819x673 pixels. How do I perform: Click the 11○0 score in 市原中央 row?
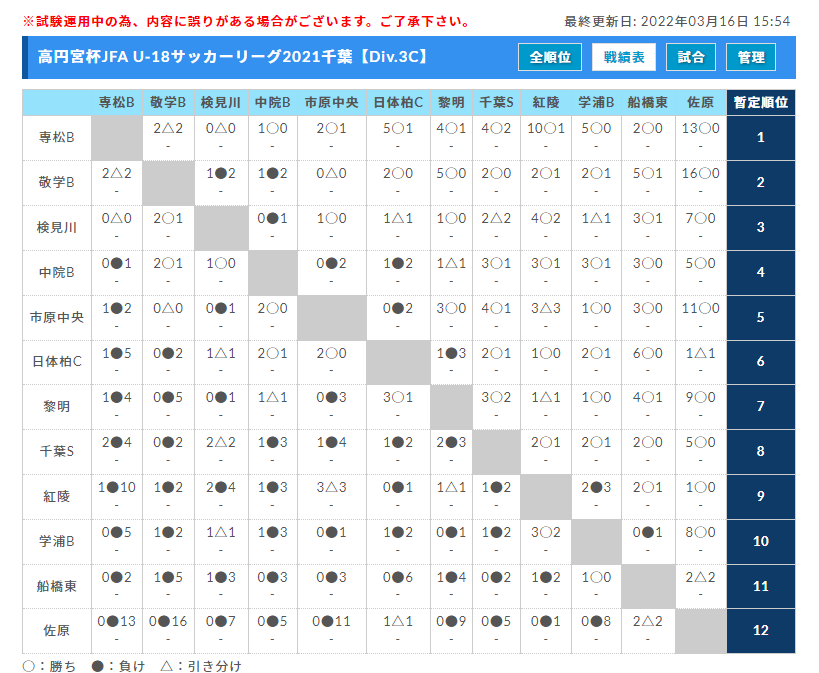[x=700, y=308]
